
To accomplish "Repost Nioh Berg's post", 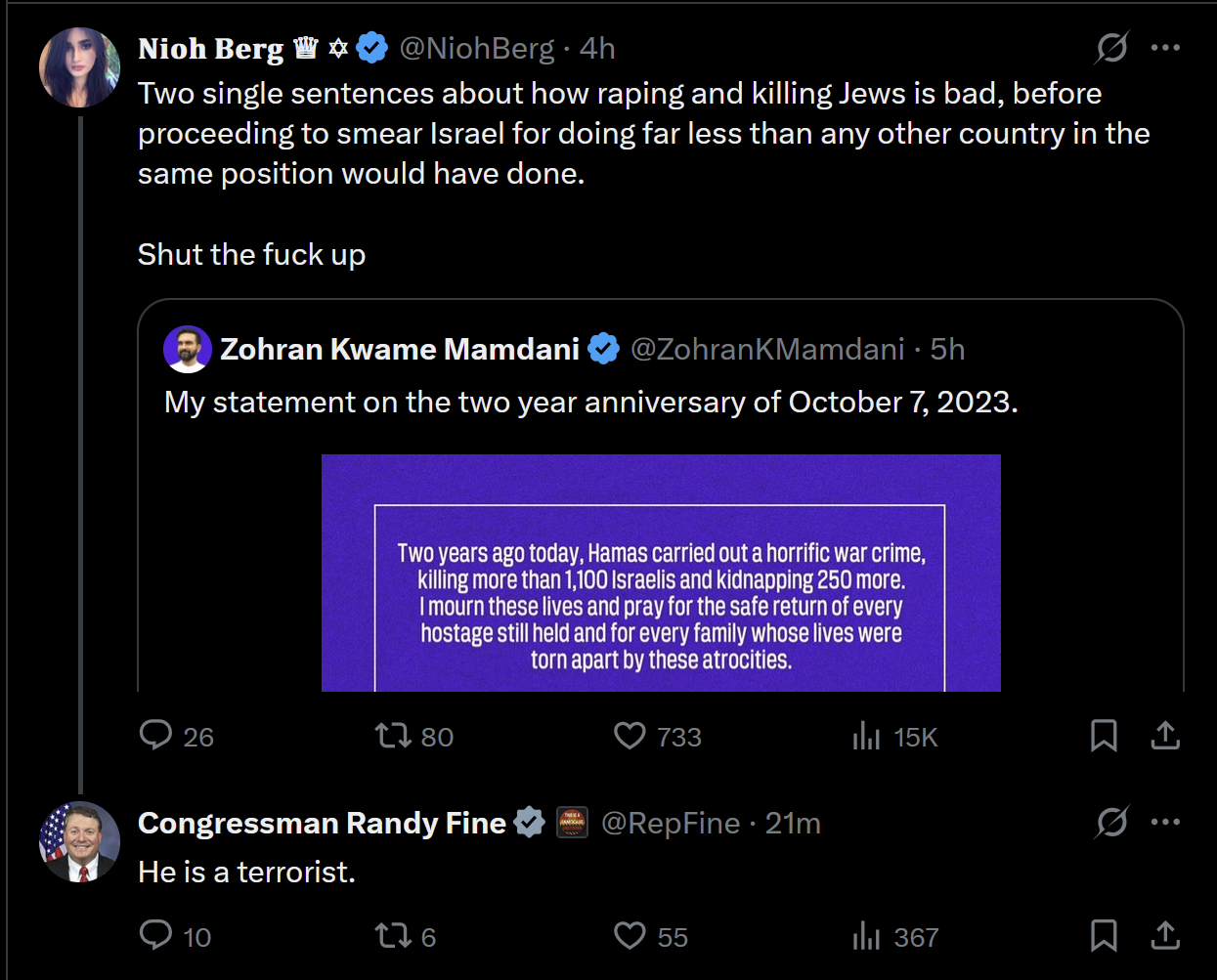I will (x=393, y=735).
